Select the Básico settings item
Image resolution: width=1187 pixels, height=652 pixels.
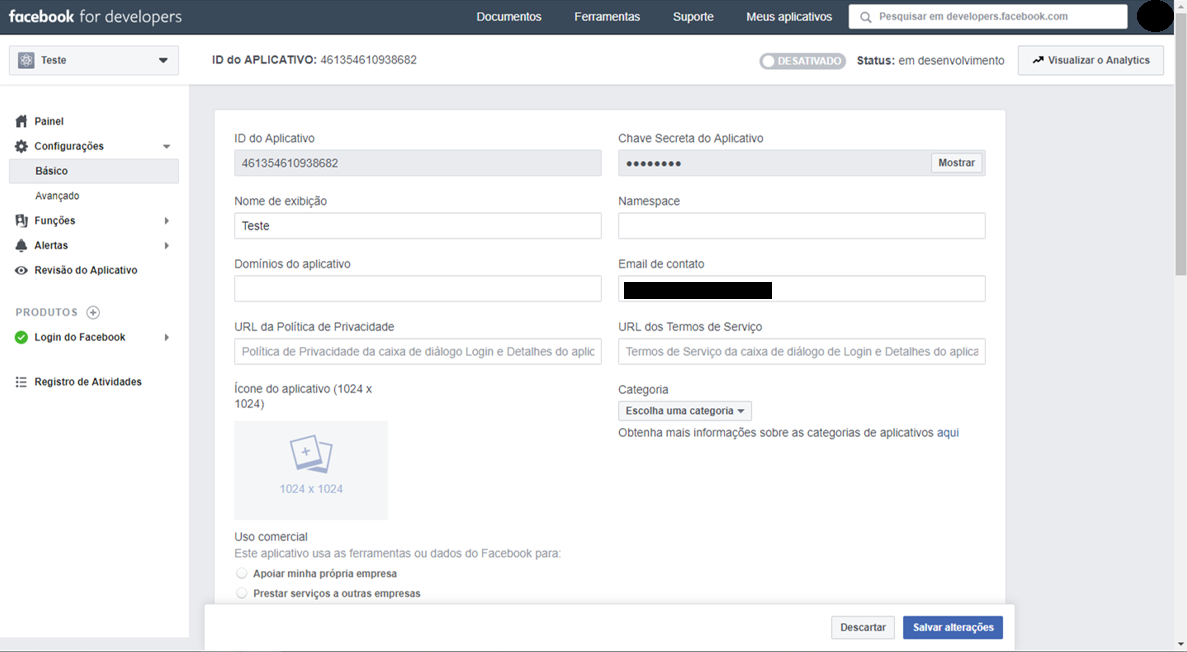tap(94, 171)
